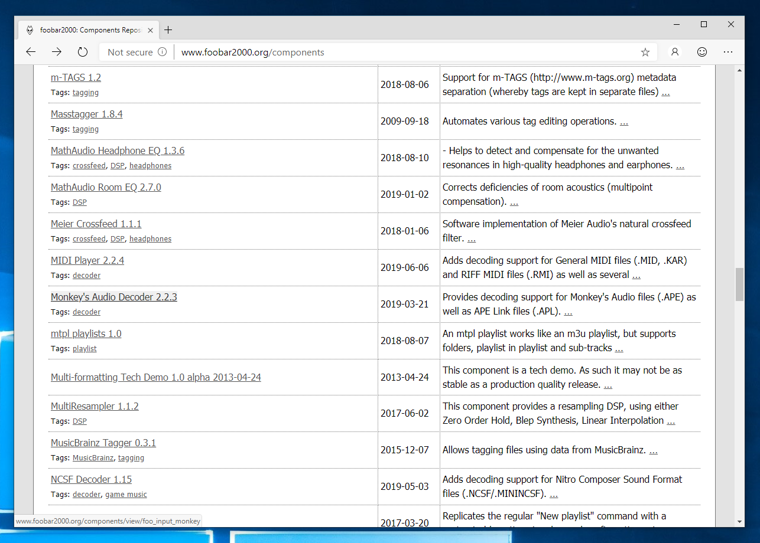This screenshot has height=543, width=760.
Task: Select the date 2019-06-06 for MIDI Player
Action: coord(404,268)
